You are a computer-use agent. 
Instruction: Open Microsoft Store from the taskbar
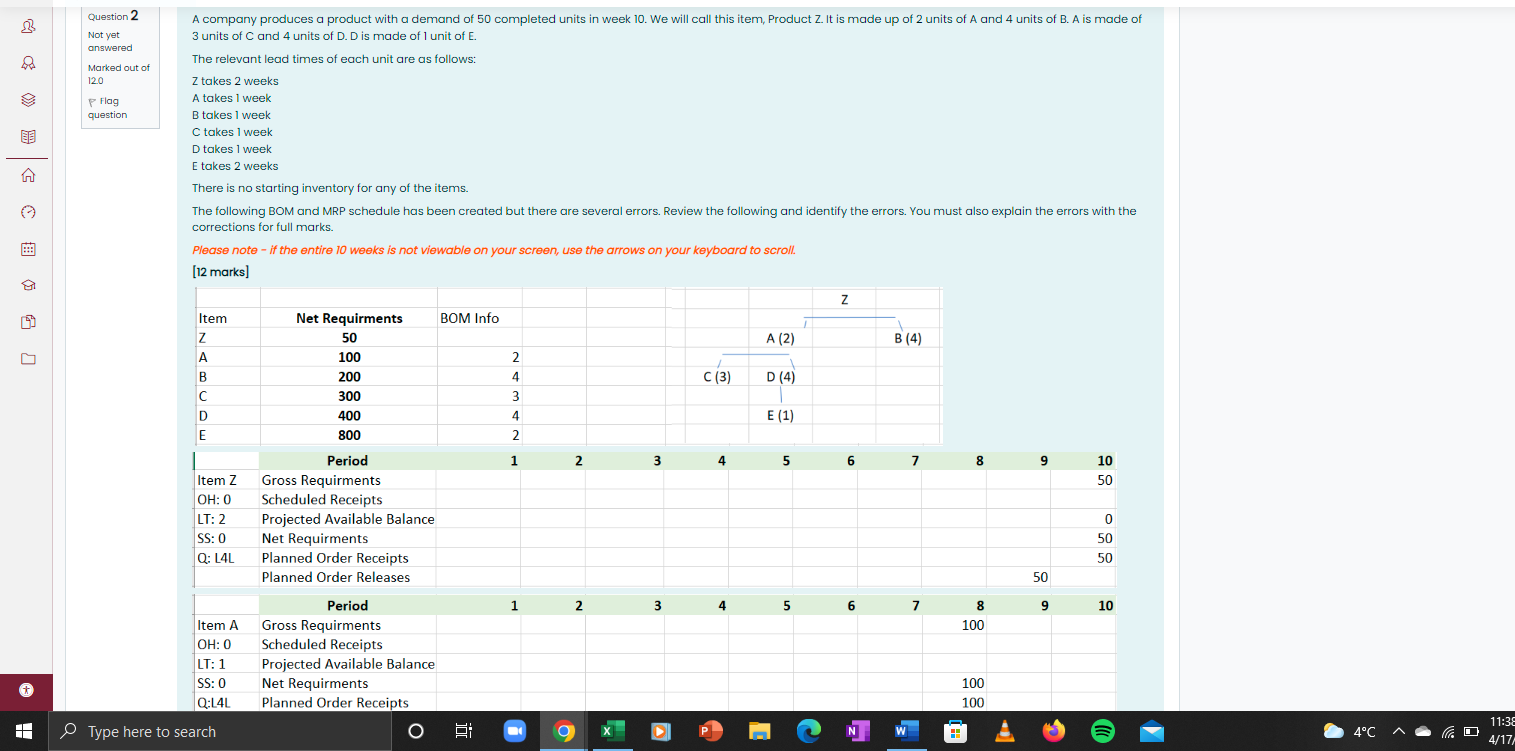955,732
